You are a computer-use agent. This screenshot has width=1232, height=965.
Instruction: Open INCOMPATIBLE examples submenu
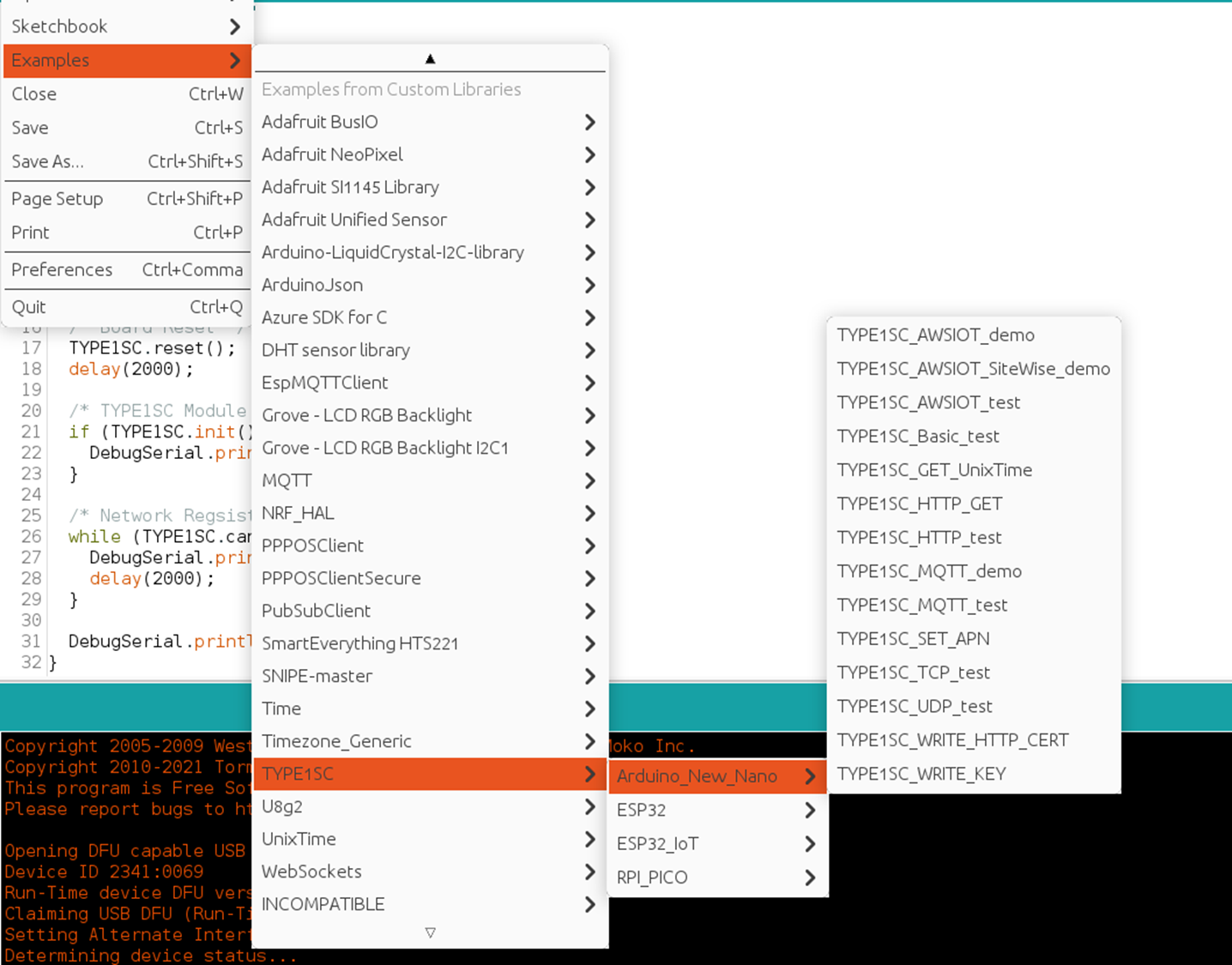pos(431,905)
